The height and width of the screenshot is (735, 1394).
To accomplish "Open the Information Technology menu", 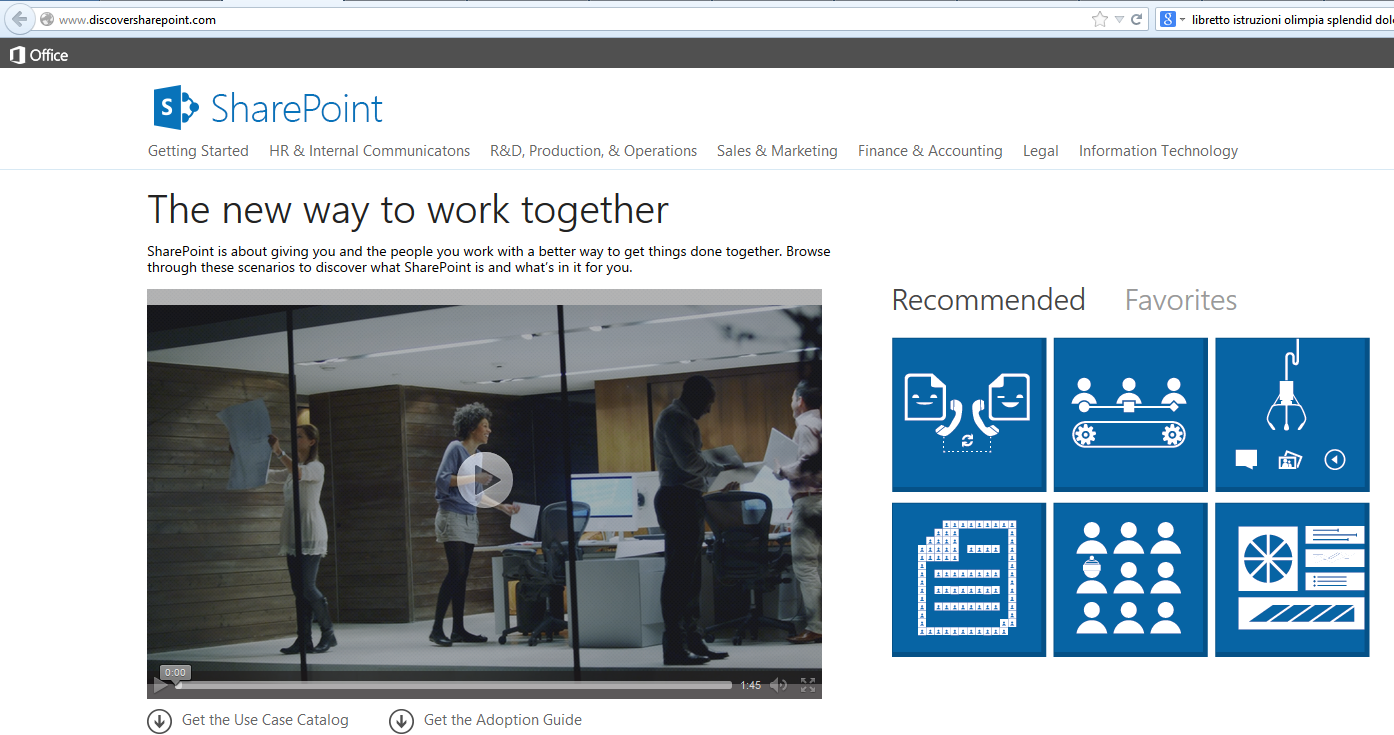I will click(1158, 151).
